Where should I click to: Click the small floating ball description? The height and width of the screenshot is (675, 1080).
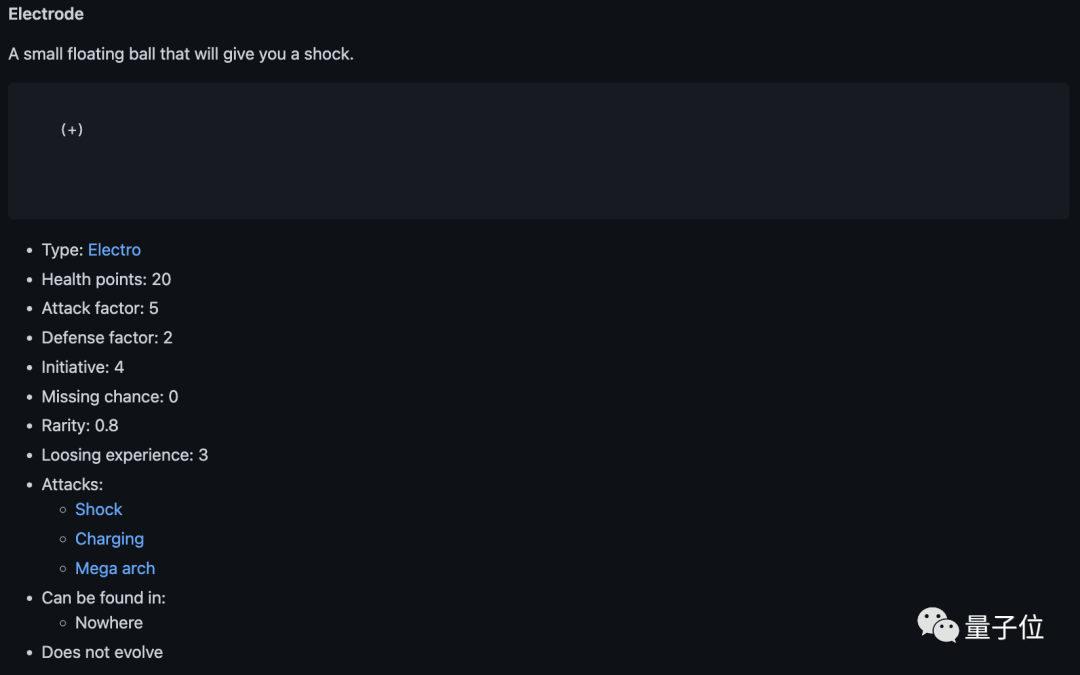coord(181,54)
